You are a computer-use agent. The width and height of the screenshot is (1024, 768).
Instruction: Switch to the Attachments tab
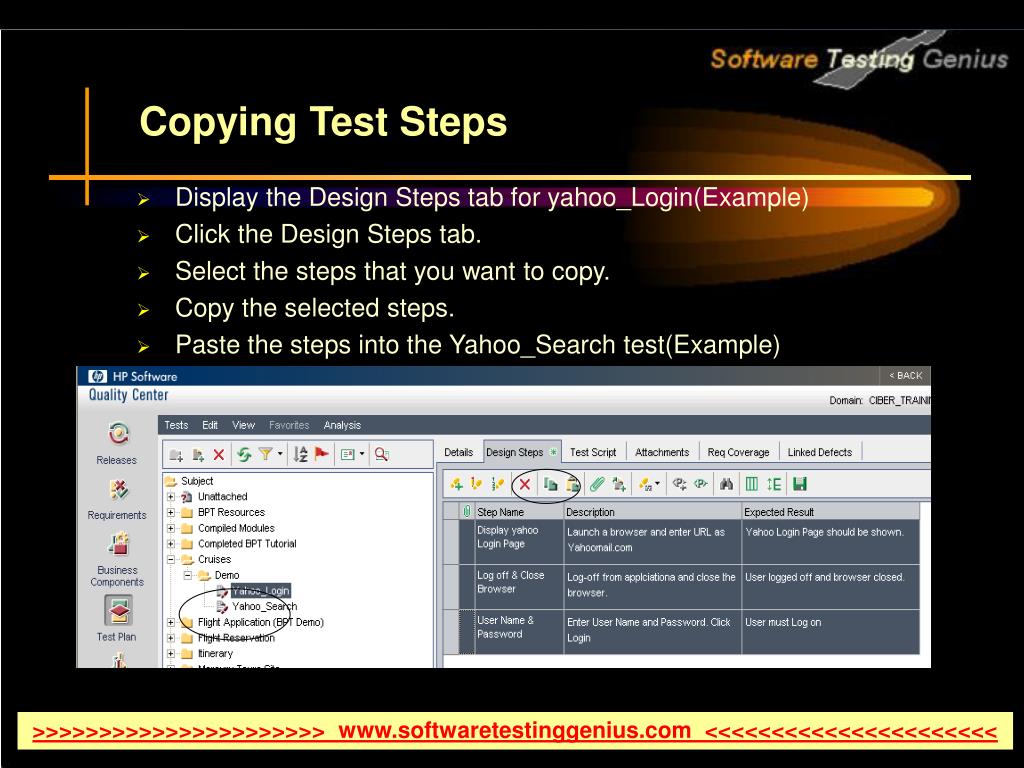662,452
